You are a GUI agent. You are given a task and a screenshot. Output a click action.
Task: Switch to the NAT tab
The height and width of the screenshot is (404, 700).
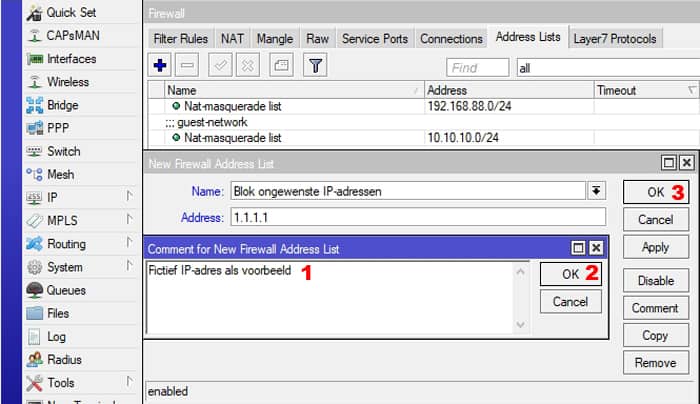point(232,39)
